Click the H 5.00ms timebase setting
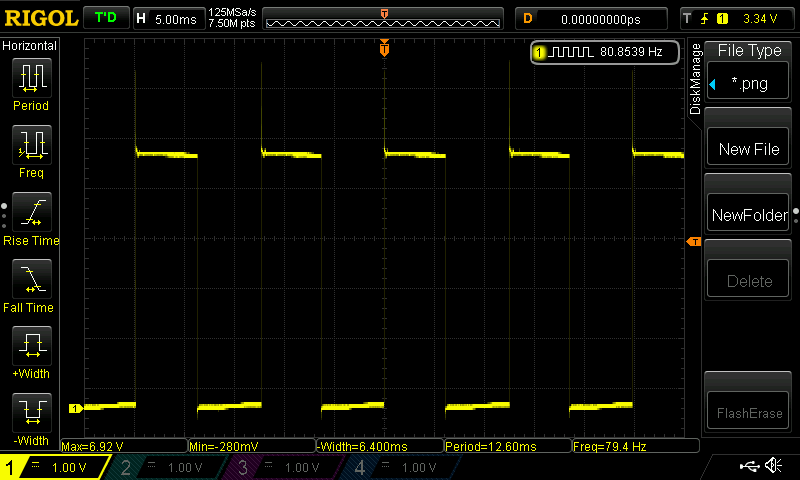 point(169,19)
